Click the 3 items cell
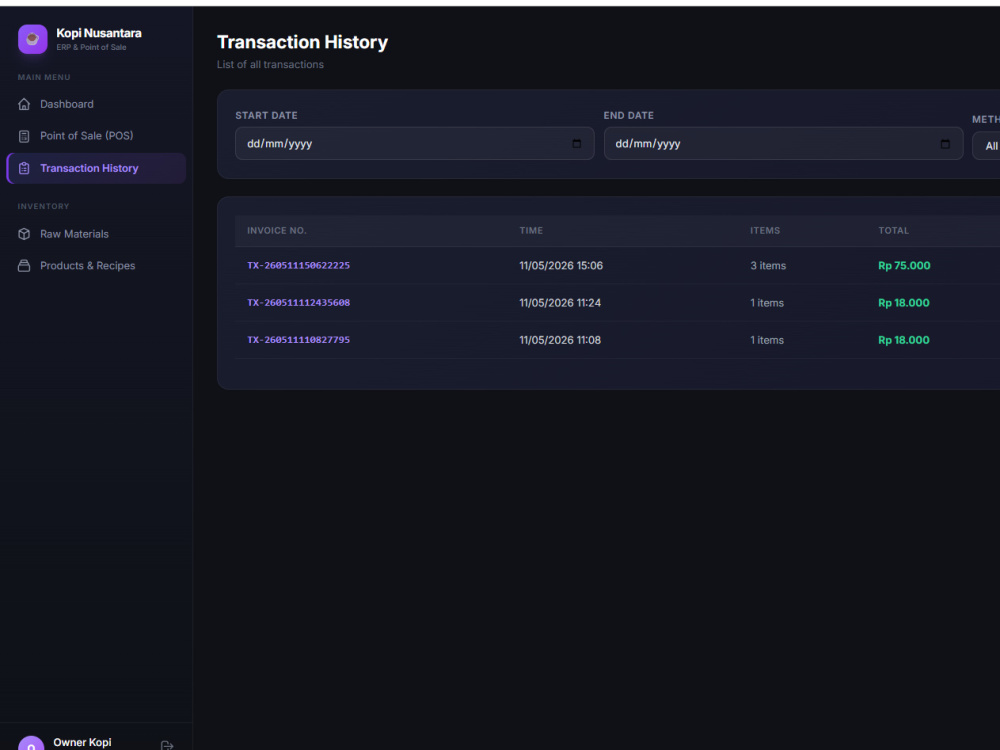The image size is (1000, 750). click(768, 266)
